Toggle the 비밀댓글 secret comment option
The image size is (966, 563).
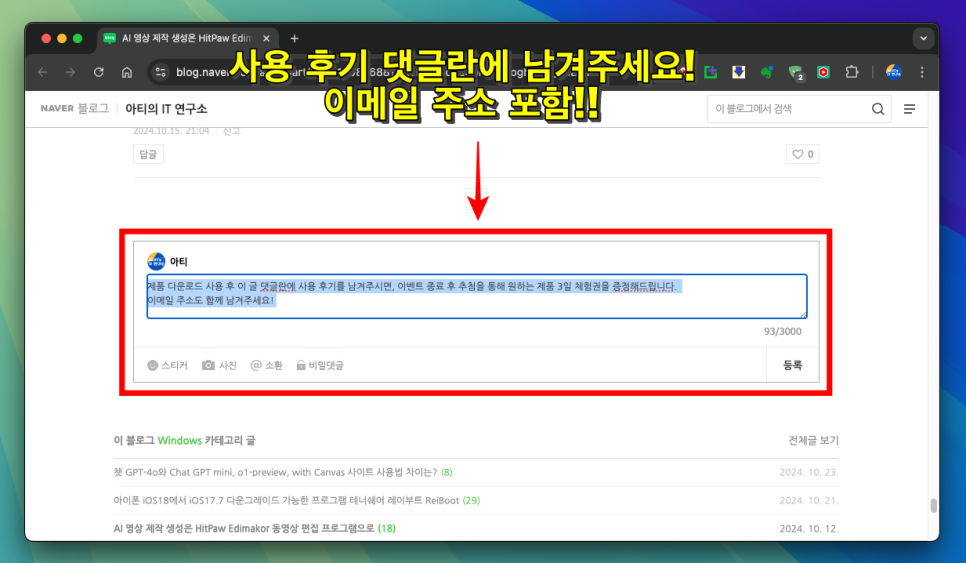click(320, 365)
